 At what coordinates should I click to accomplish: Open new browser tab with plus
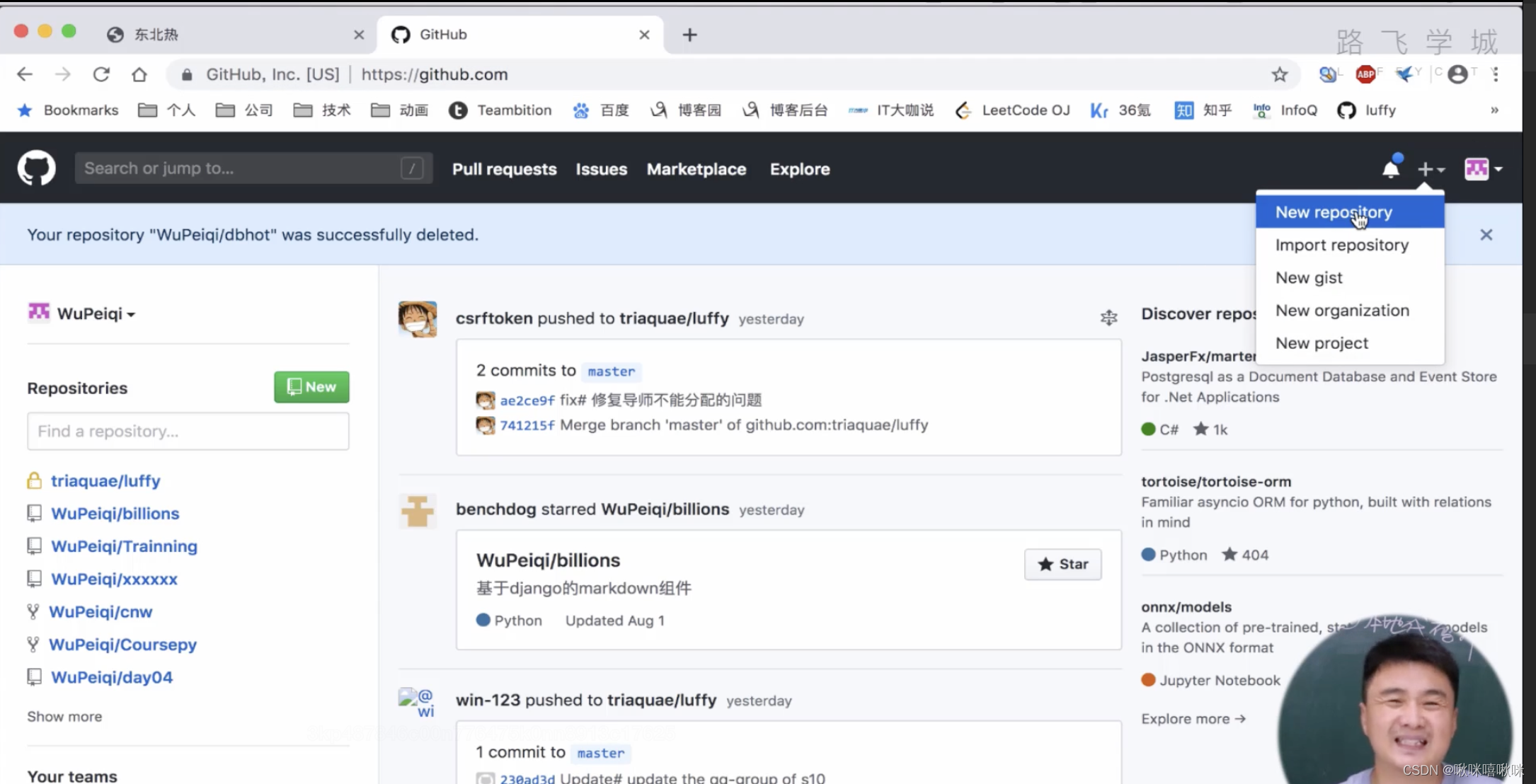690,35
